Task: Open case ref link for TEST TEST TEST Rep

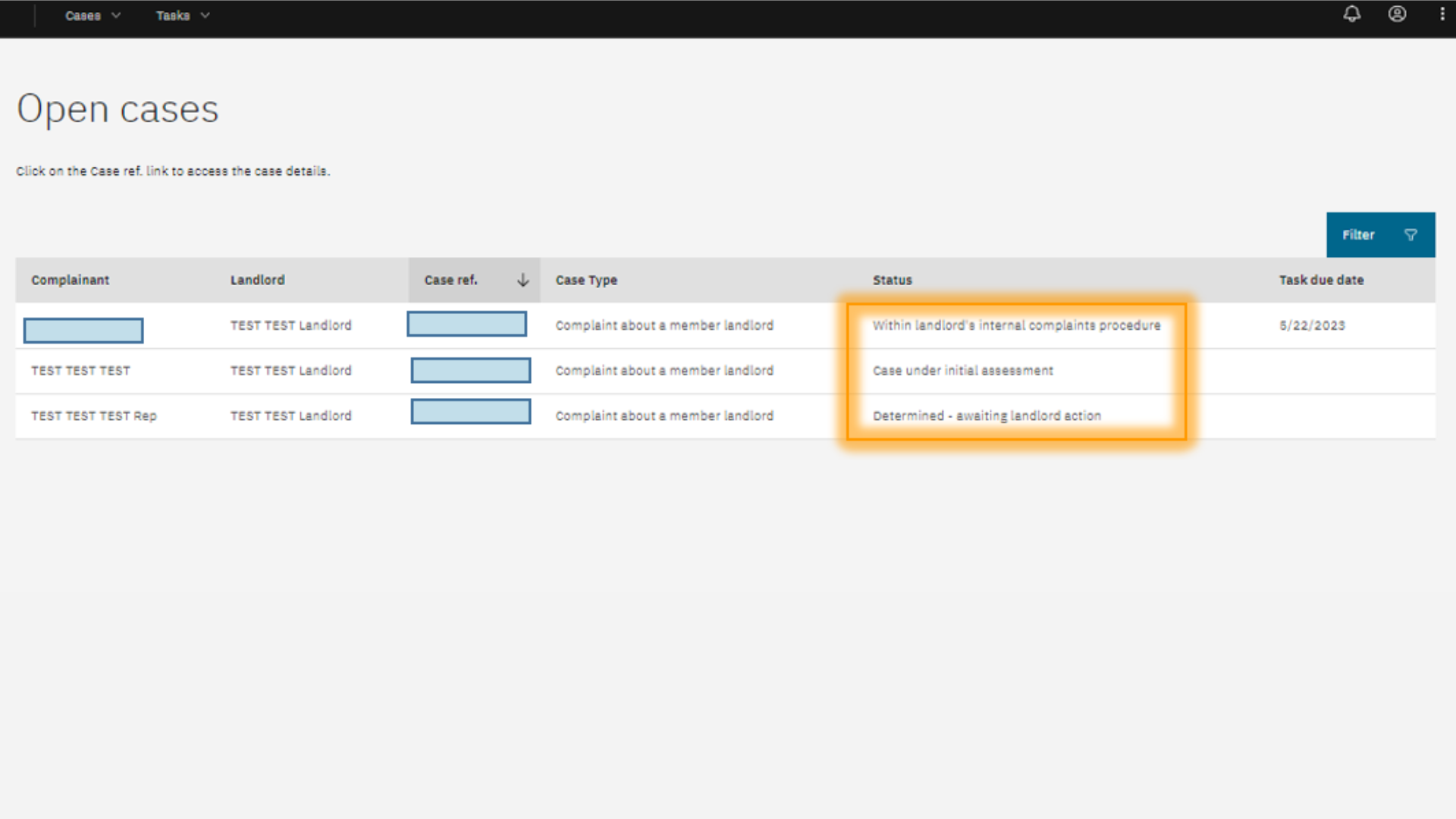Action: click(470, 412)
